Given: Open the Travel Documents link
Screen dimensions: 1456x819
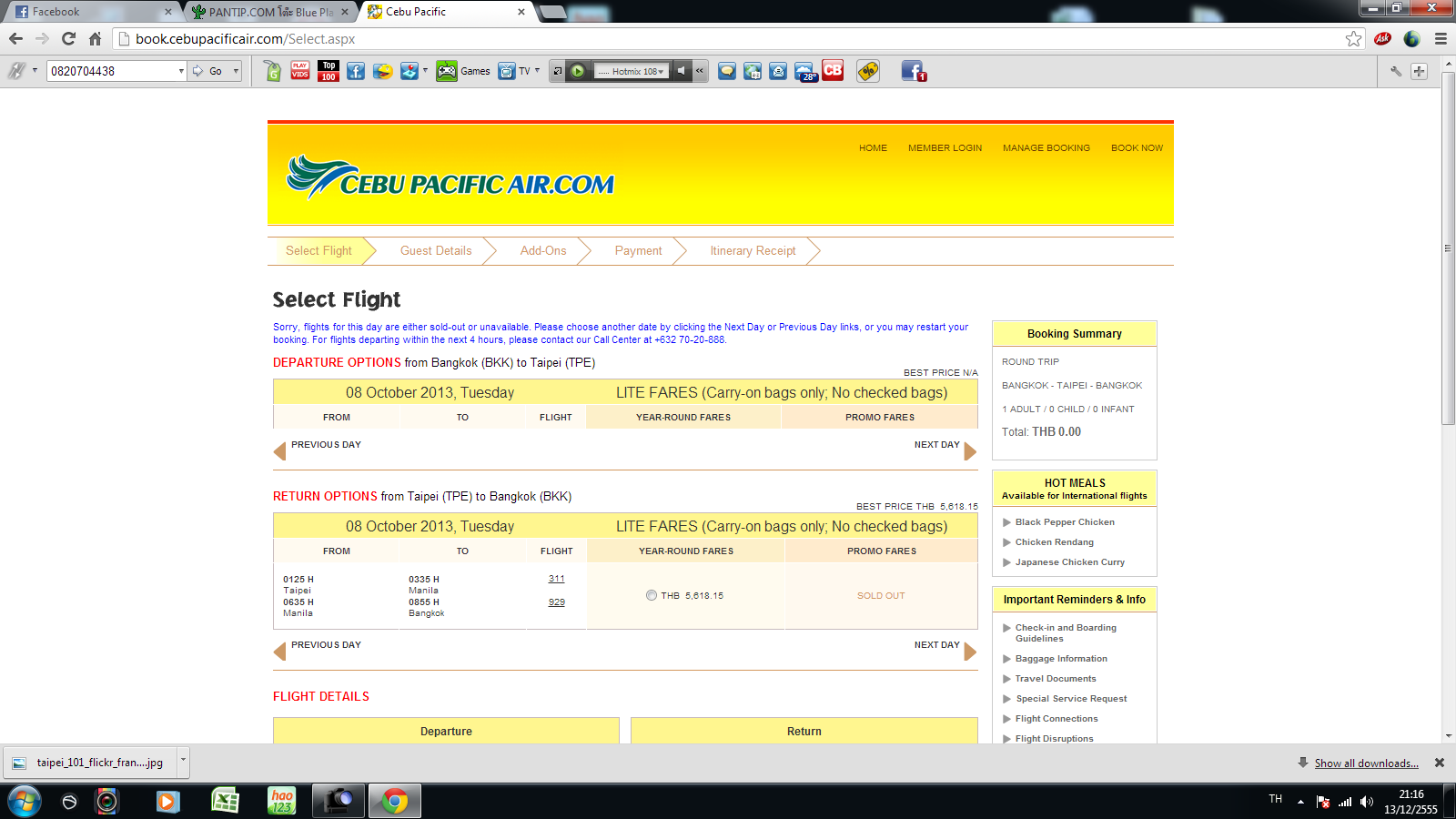Looking at the screenshot, I should [1056, 679].
